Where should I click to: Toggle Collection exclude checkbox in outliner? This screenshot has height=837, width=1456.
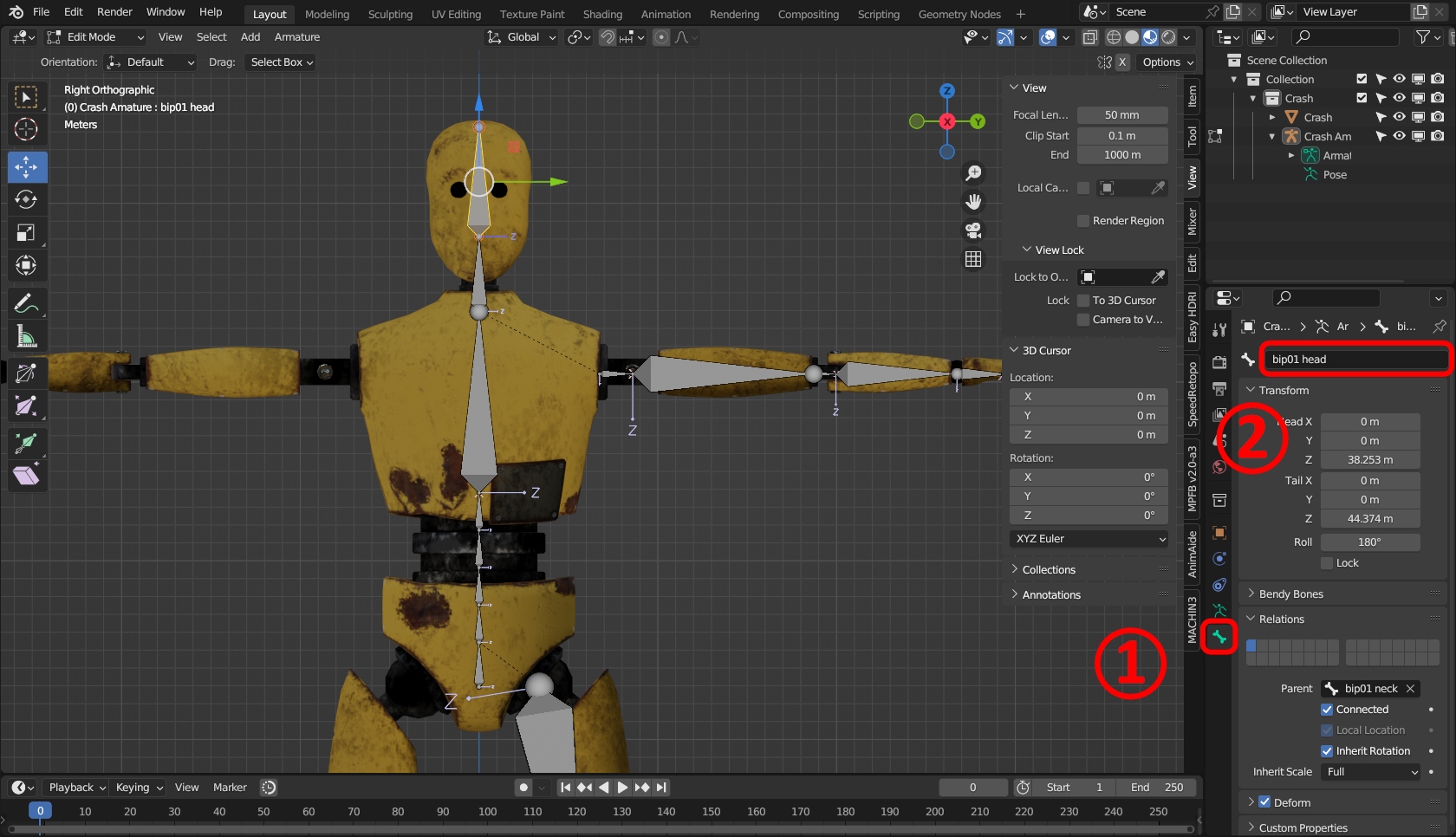pos(1362,79)
